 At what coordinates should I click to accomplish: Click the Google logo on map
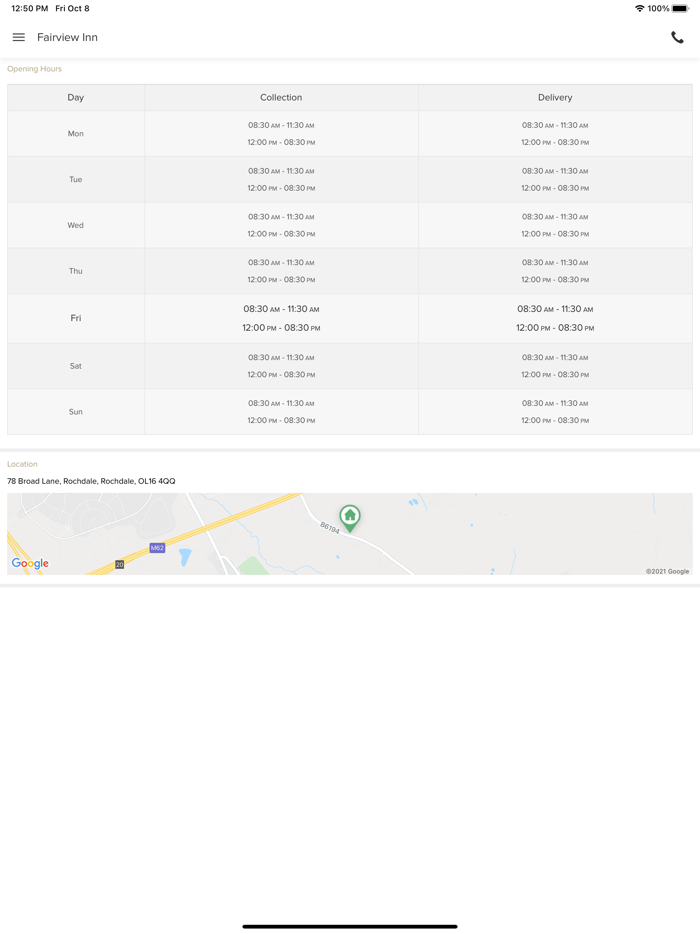[x=30, y=563]
